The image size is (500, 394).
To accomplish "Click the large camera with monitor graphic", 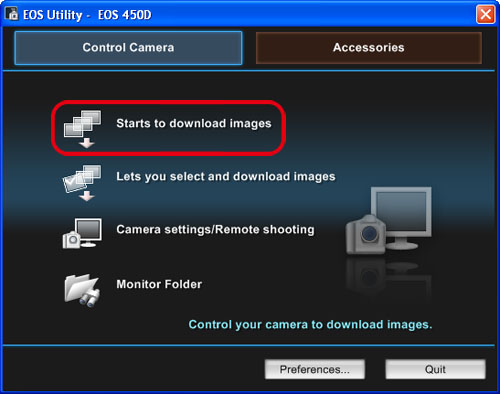I will (389, 221).
